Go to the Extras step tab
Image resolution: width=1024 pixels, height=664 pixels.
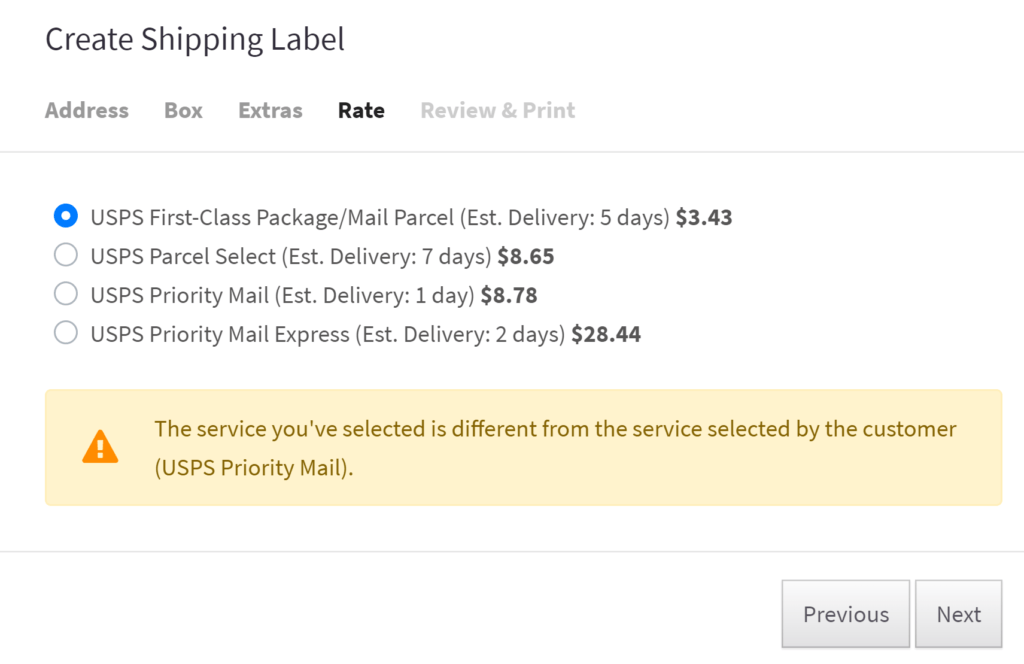[270, 110]
